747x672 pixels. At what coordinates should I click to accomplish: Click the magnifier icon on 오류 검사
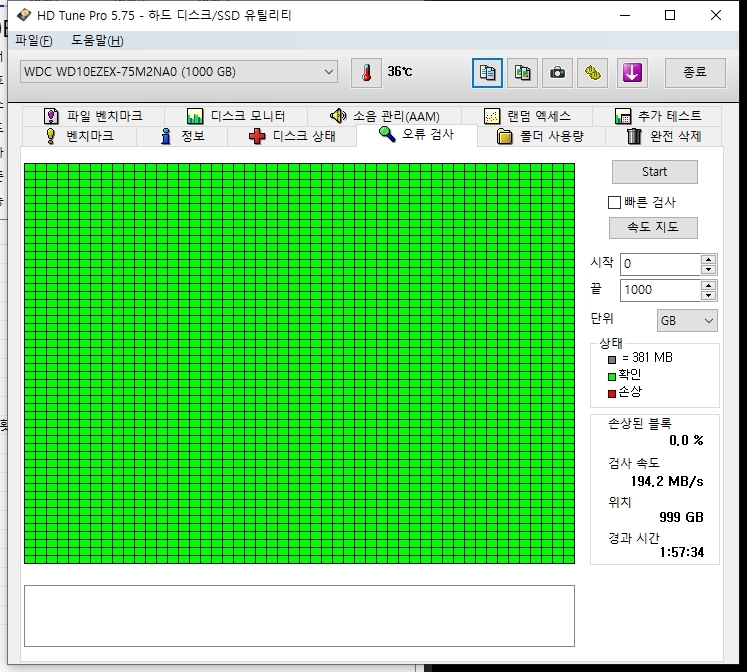point(387,134)
